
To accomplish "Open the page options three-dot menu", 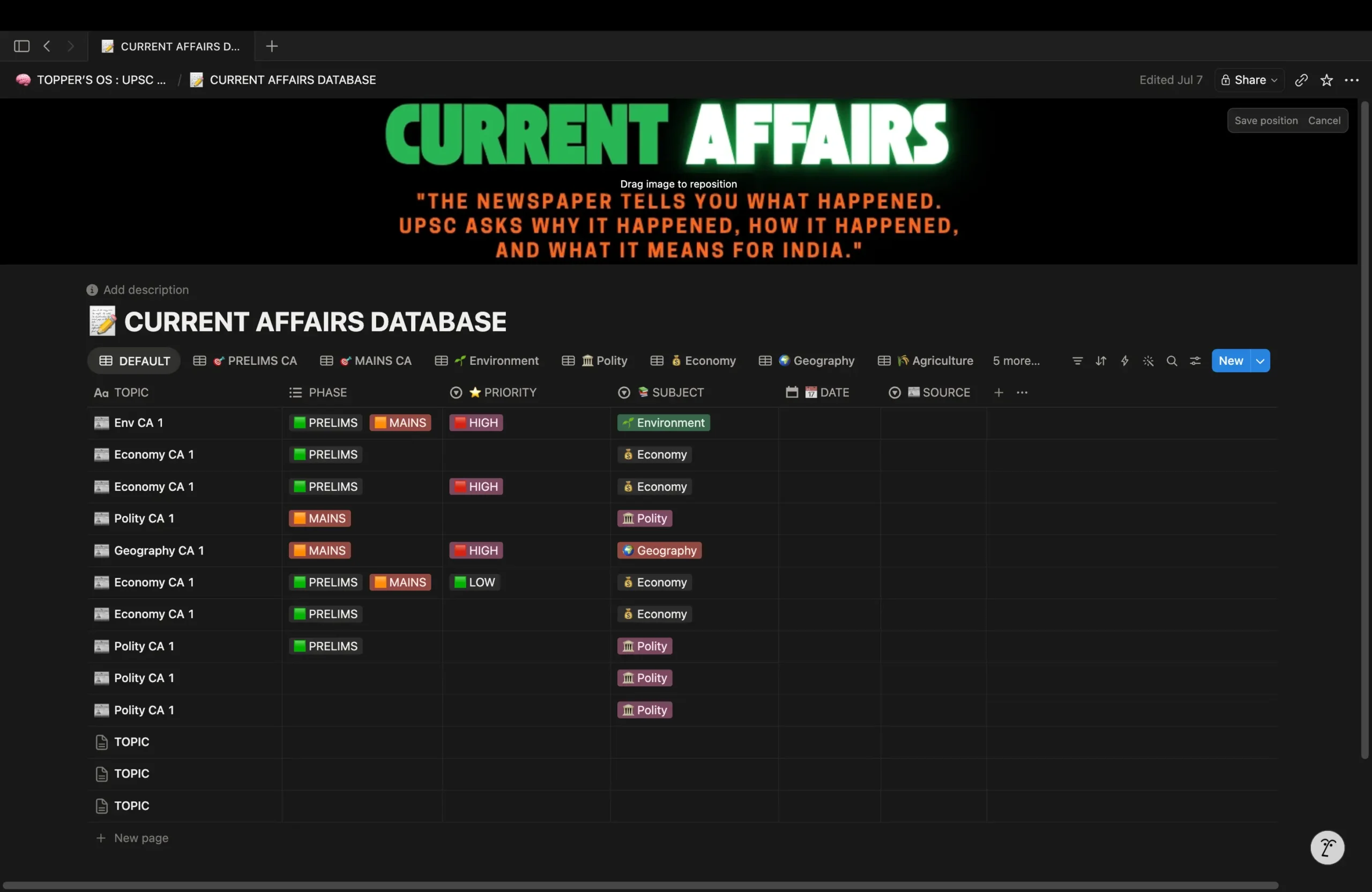I will pos(1352,80).
